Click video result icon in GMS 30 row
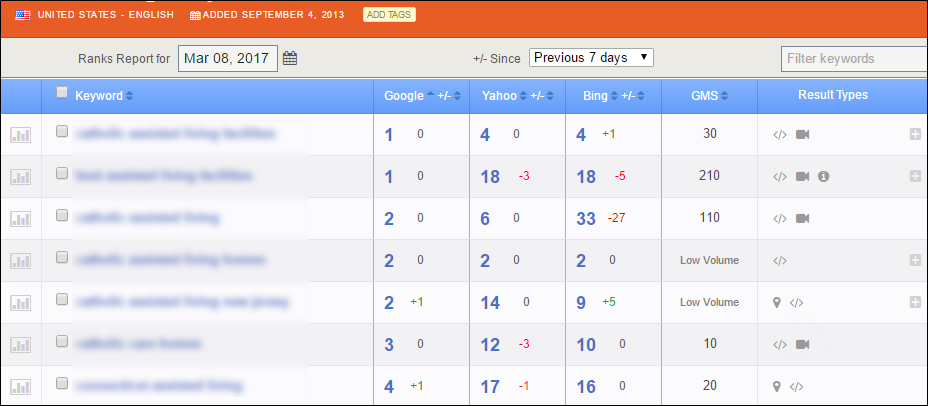Viewport: 928px width, 406px height. pyautogui.click(x=803, y=134)
